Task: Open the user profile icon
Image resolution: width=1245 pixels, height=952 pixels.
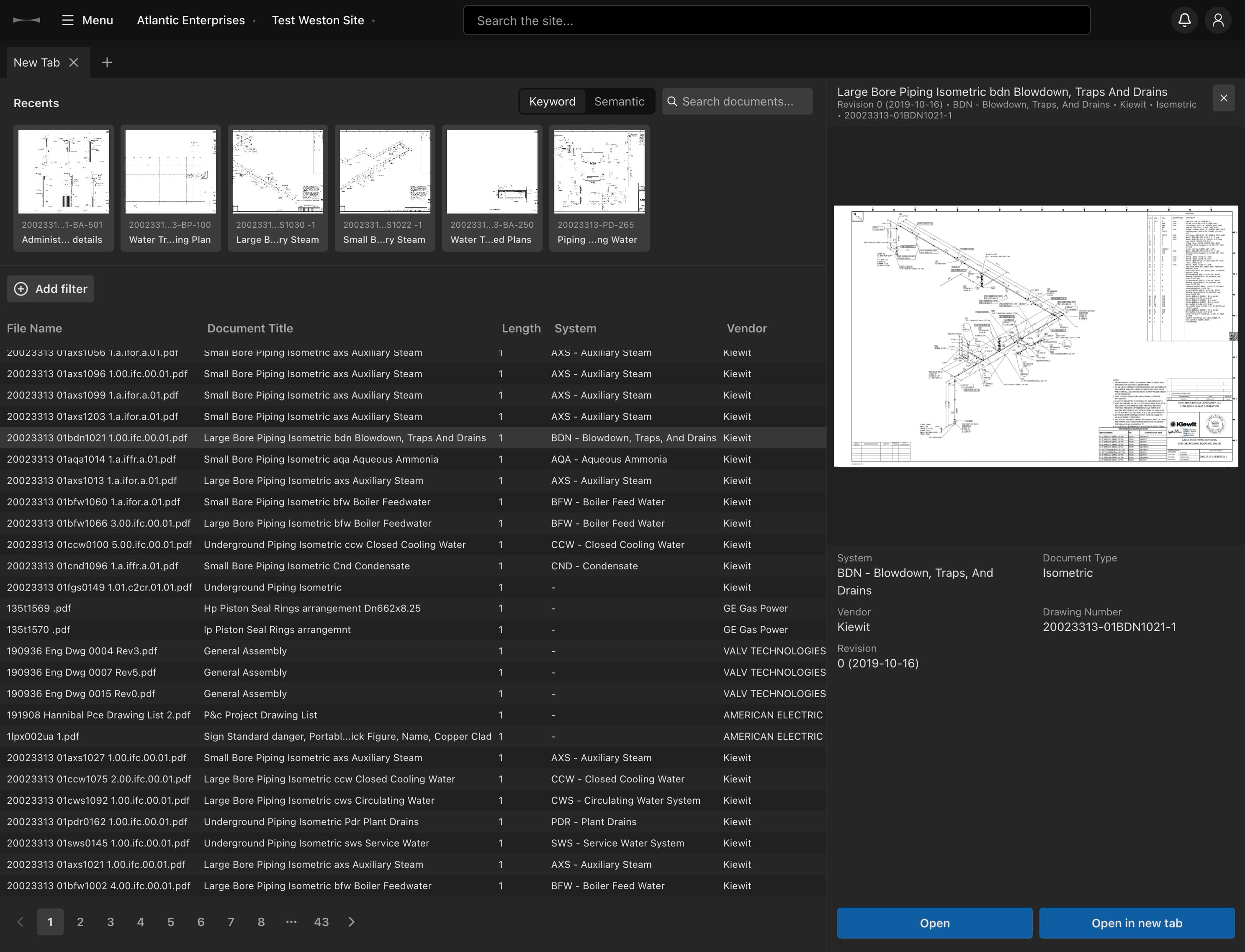Action: coord(1218,20)
